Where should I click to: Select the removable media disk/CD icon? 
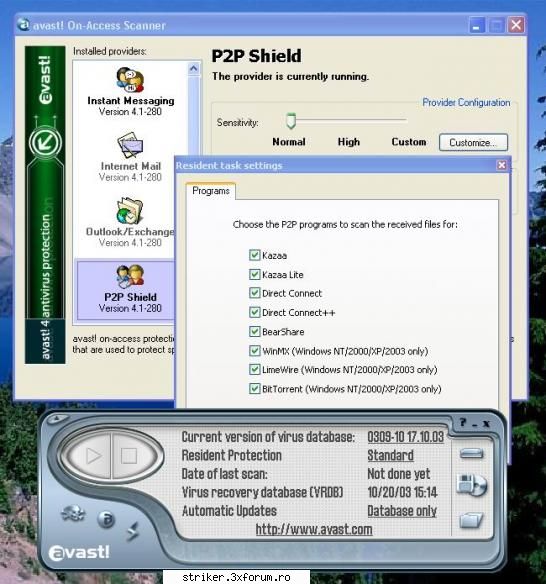[x=472, y=485]
